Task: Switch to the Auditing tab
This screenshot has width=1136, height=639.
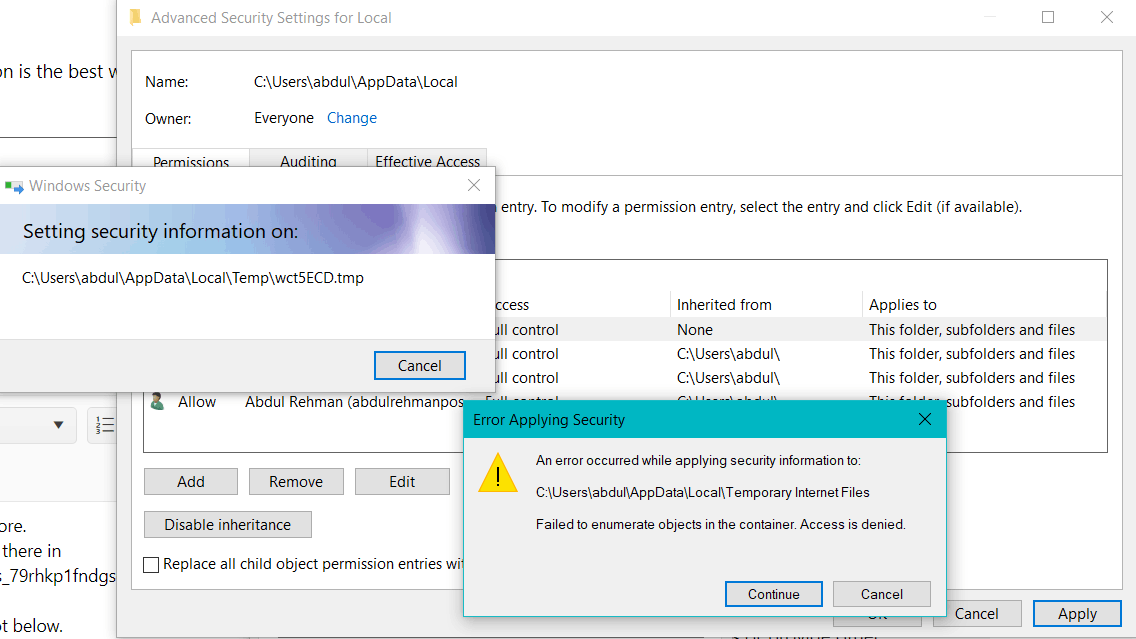Action: (309, 162)
